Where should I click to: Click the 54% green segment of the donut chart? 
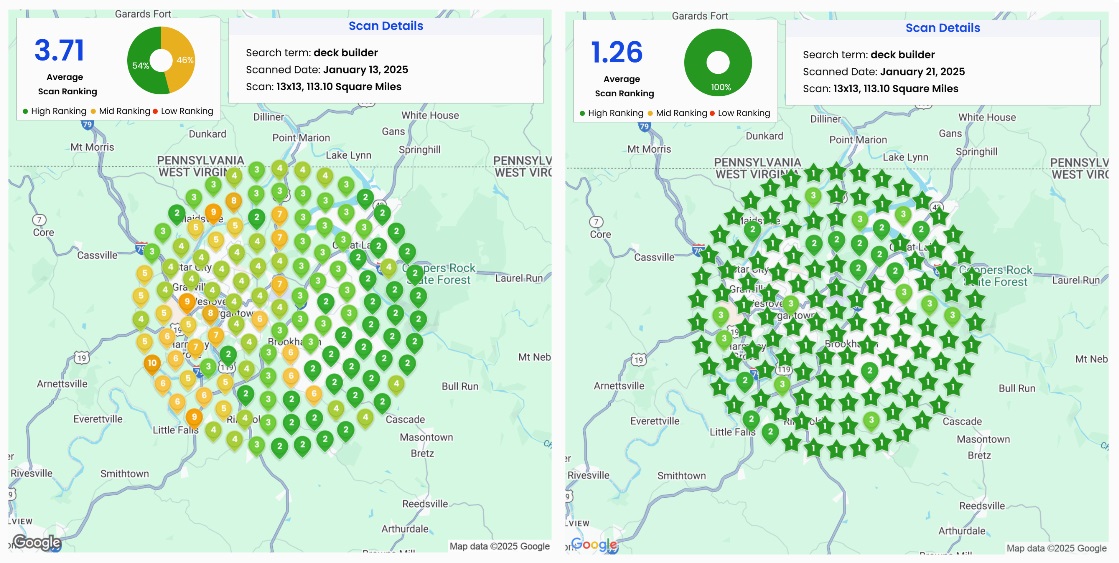point(141,68)
